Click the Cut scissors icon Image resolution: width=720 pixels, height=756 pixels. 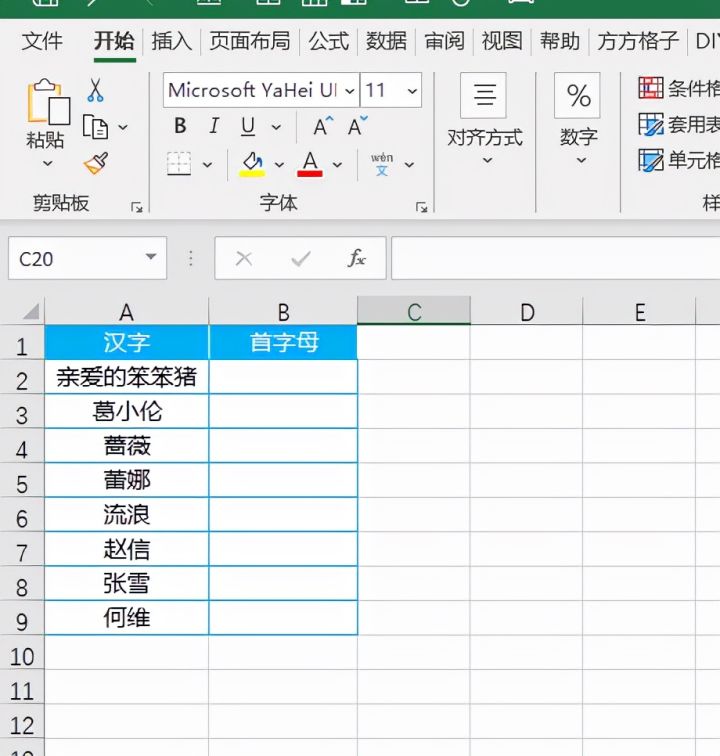95,90
